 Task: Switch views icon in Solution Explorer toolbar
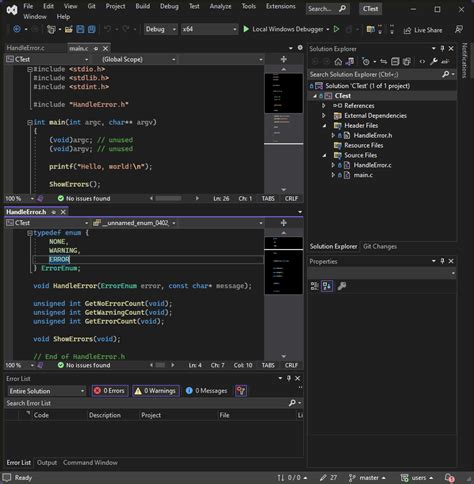point(350,62)
